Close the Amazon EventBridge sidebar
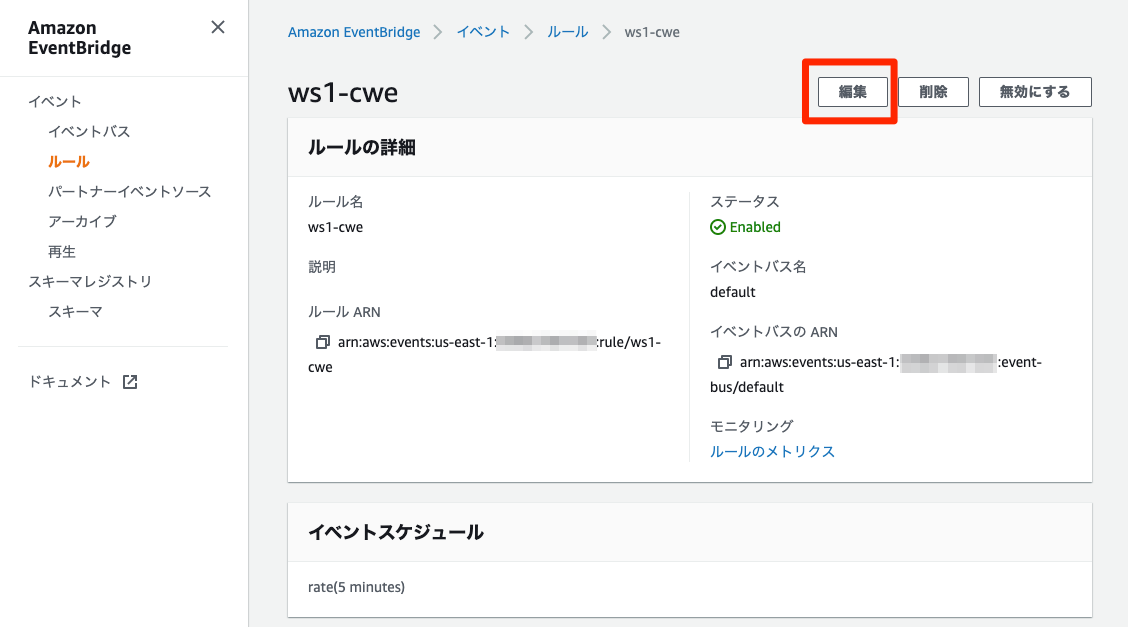The image size is (1128, 627). [x=218, y=27]
